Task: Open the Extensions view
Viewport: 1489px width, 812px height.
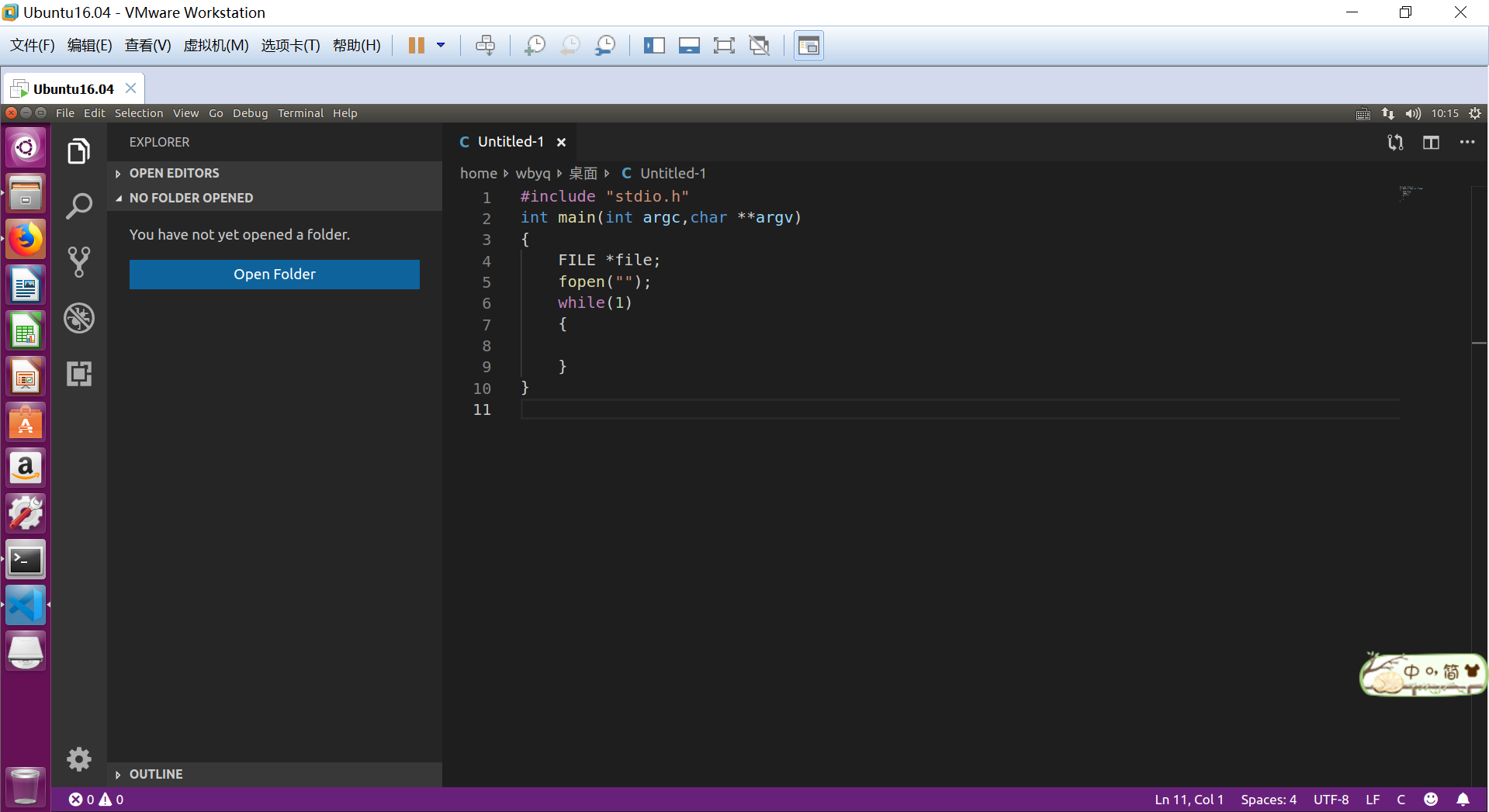Action: click(x=79, y=374)
